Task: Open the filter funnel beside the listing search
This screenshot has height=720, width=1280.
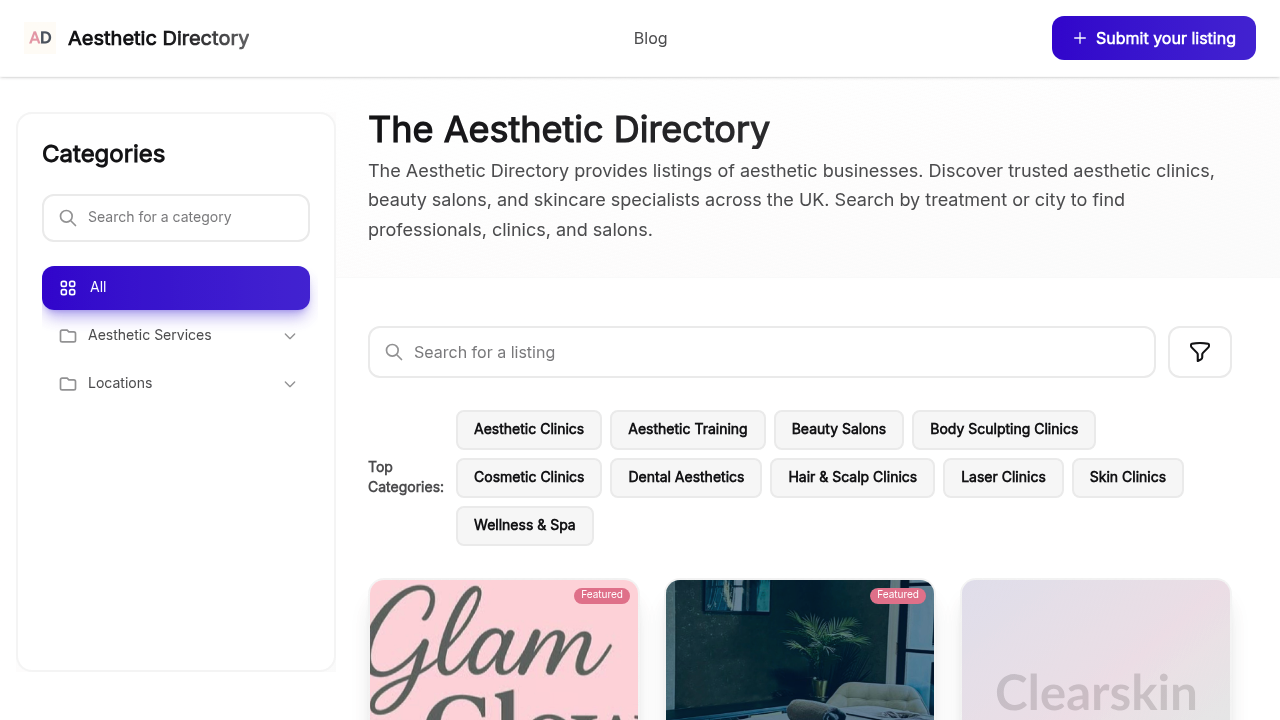Action: [1199, 352]
